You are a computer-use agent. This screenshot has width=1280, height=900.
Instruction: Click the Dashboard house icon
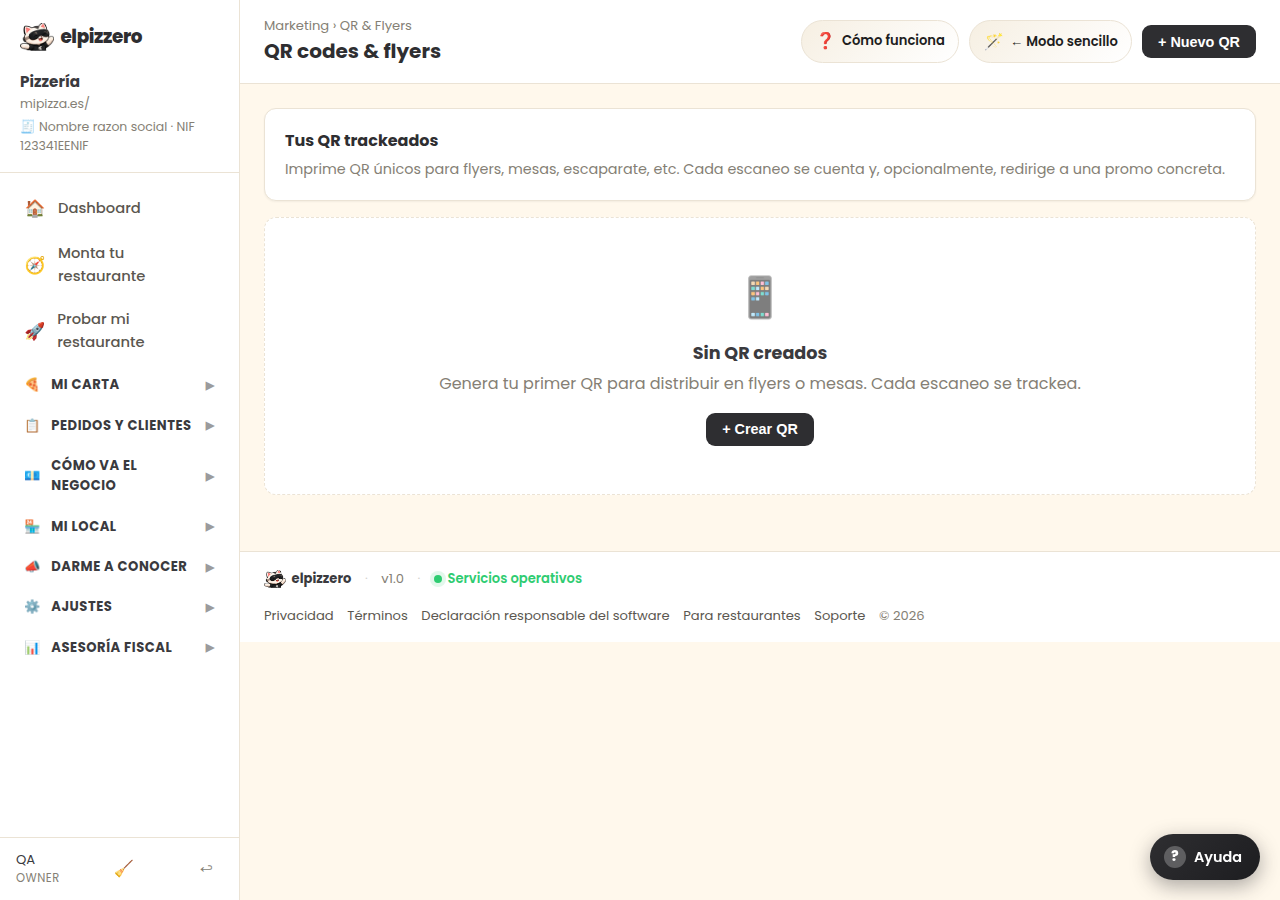click(35, 208)
